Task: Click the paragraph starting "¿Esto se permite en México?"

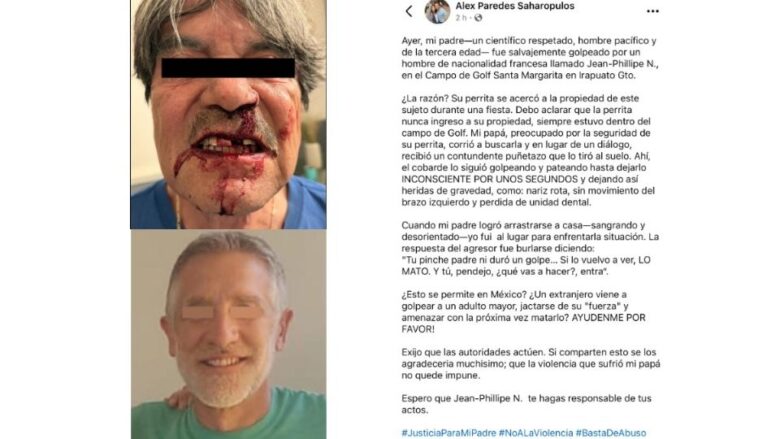Action: point(523,312)
